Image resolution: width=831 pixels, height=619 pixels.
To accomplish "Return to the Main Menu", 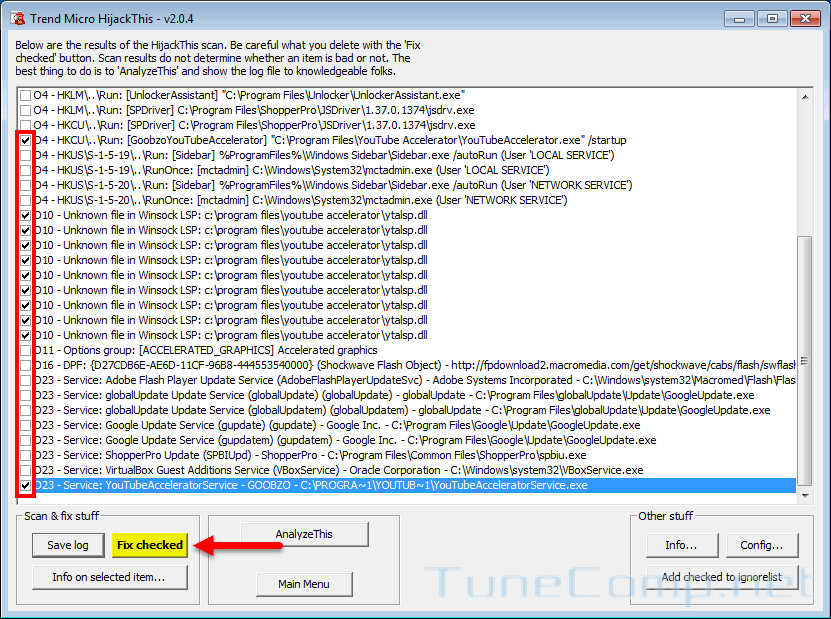I will (x=304, y=584).
